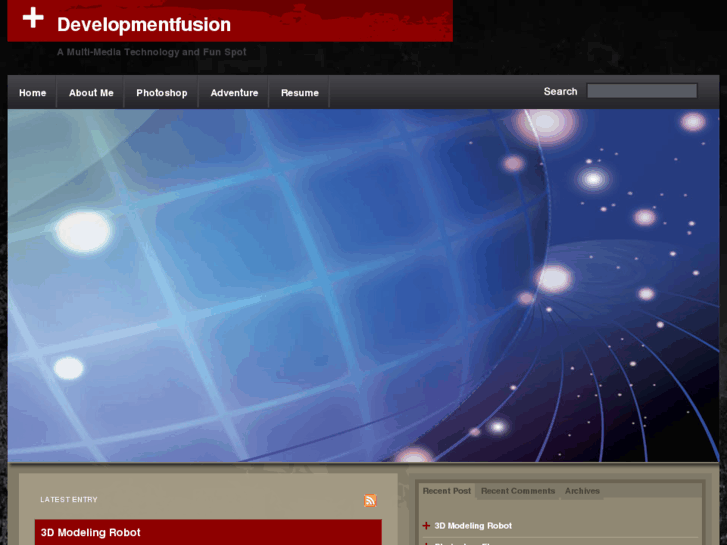Click the LATEST ENTRY label
Image resolution: width=727 pixels, height=545 pixels.
point(69,500)
